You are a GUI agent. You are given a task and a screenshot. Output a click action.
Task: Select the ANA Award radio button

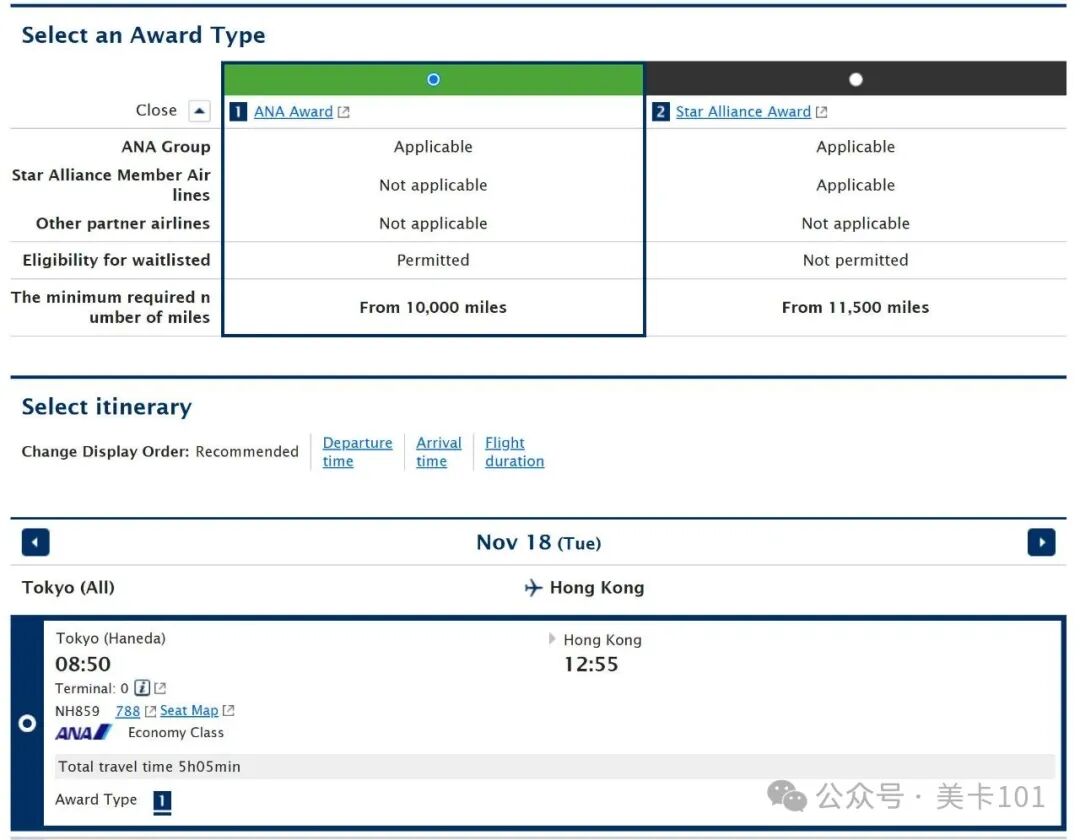pos(433,79)
